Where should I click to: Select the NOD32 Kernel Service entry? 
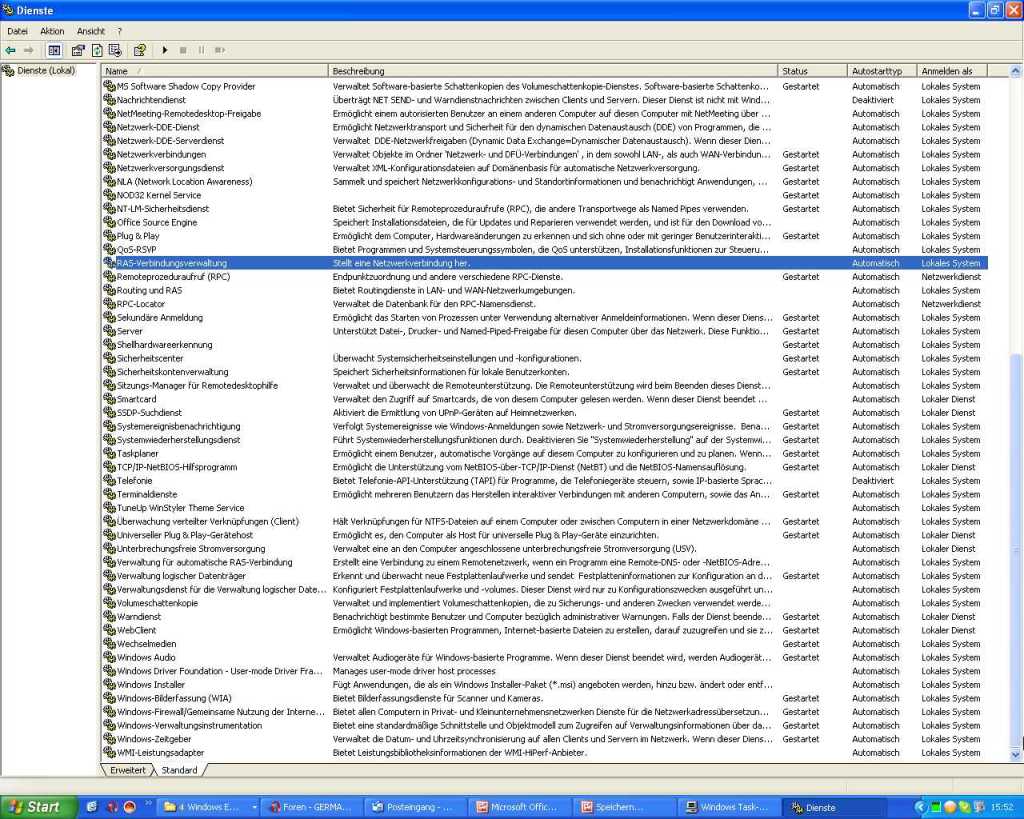point(159,195)
